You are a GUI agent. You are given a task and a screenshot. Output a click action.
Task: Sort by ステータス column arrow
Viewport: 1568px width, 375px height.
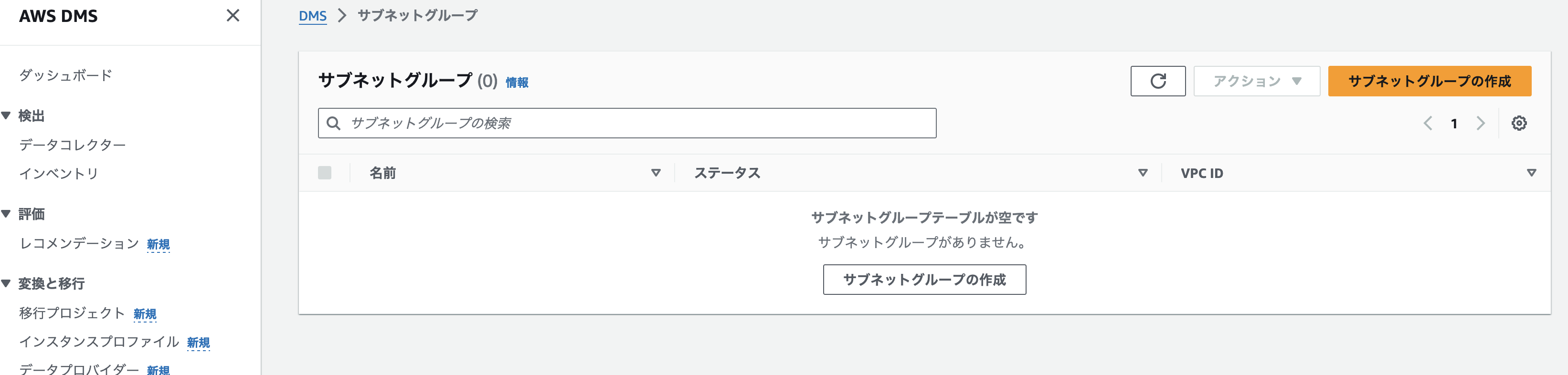coord(1143,173)
